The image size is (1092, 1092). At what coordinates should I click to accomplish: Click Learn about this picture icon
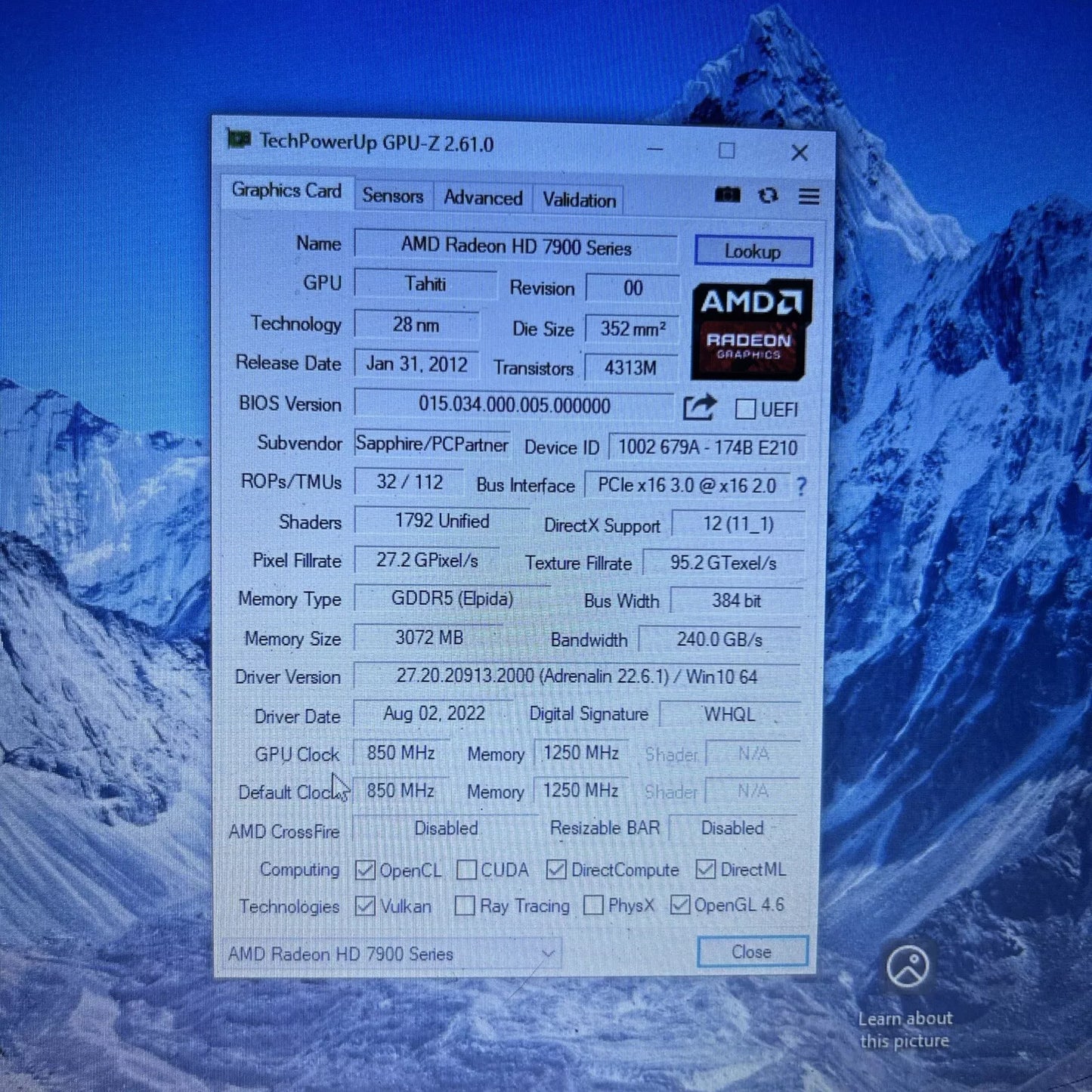[907, 967]
